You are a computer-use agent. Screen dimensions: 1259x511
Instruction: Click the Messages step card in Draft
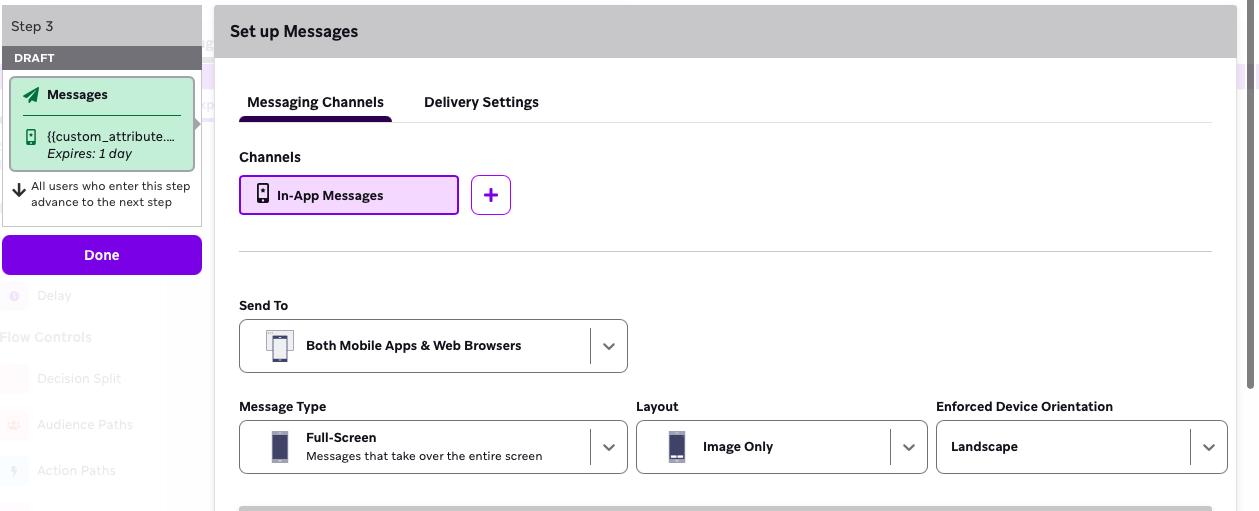(102, 124)
